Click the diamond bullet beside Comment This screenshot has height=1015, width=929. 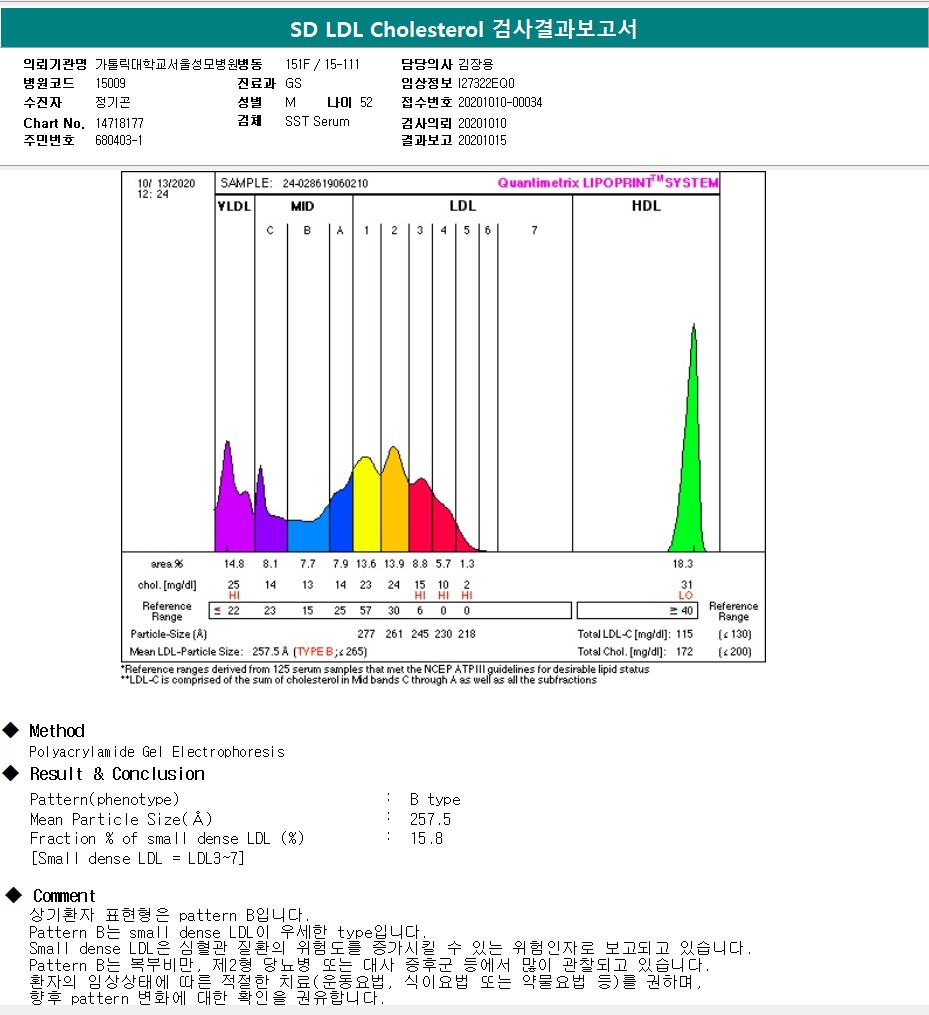pos(13,895)
